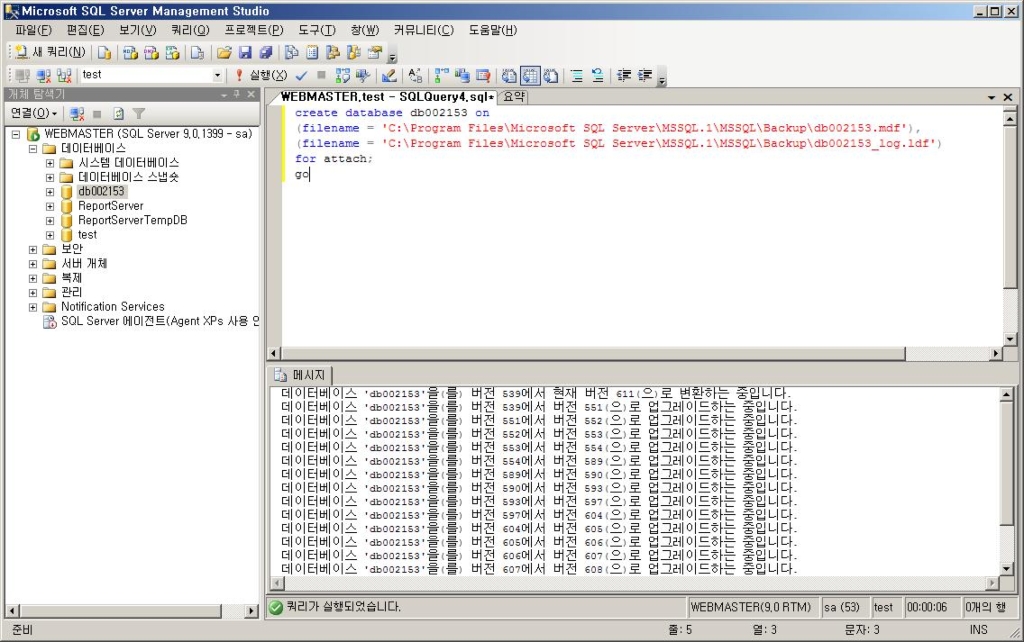Toggle Include Actual Execution Plan
Viewport: 1024px width, 642px height.
pyautogui.click(x=442, y=76)
